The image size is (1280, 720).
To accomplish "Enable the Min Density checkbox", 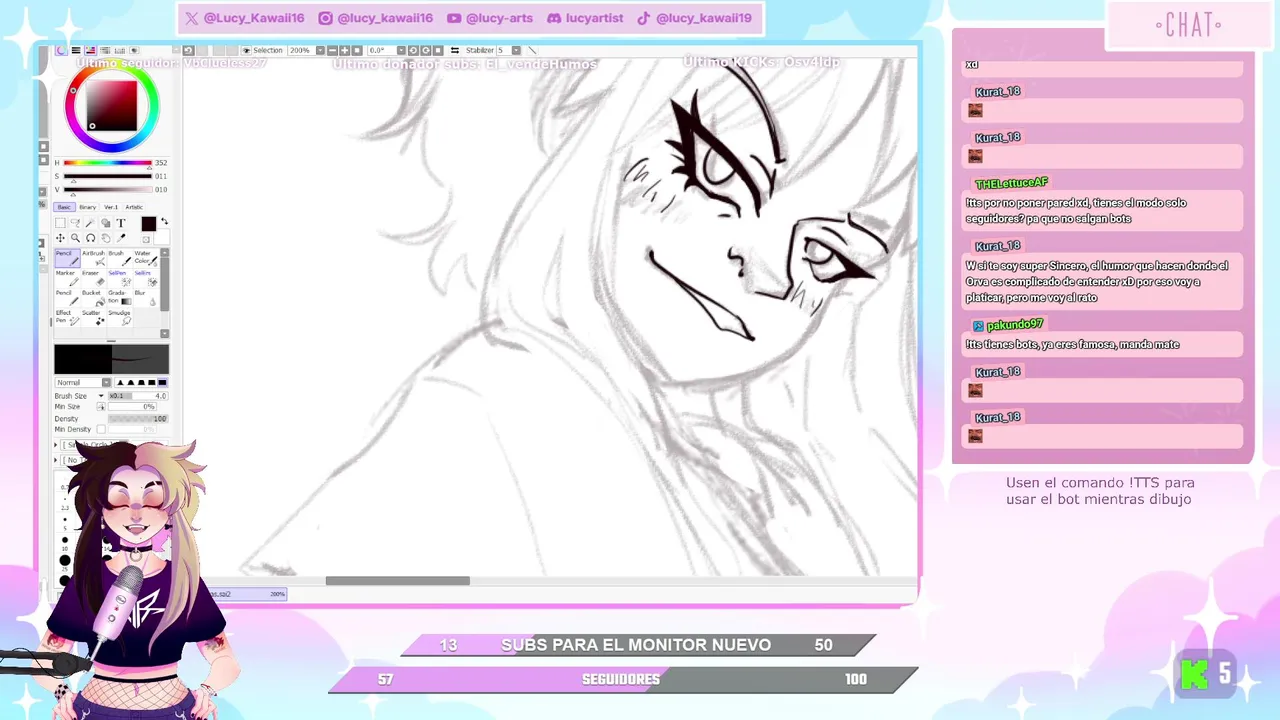I will tap(101, 430).
